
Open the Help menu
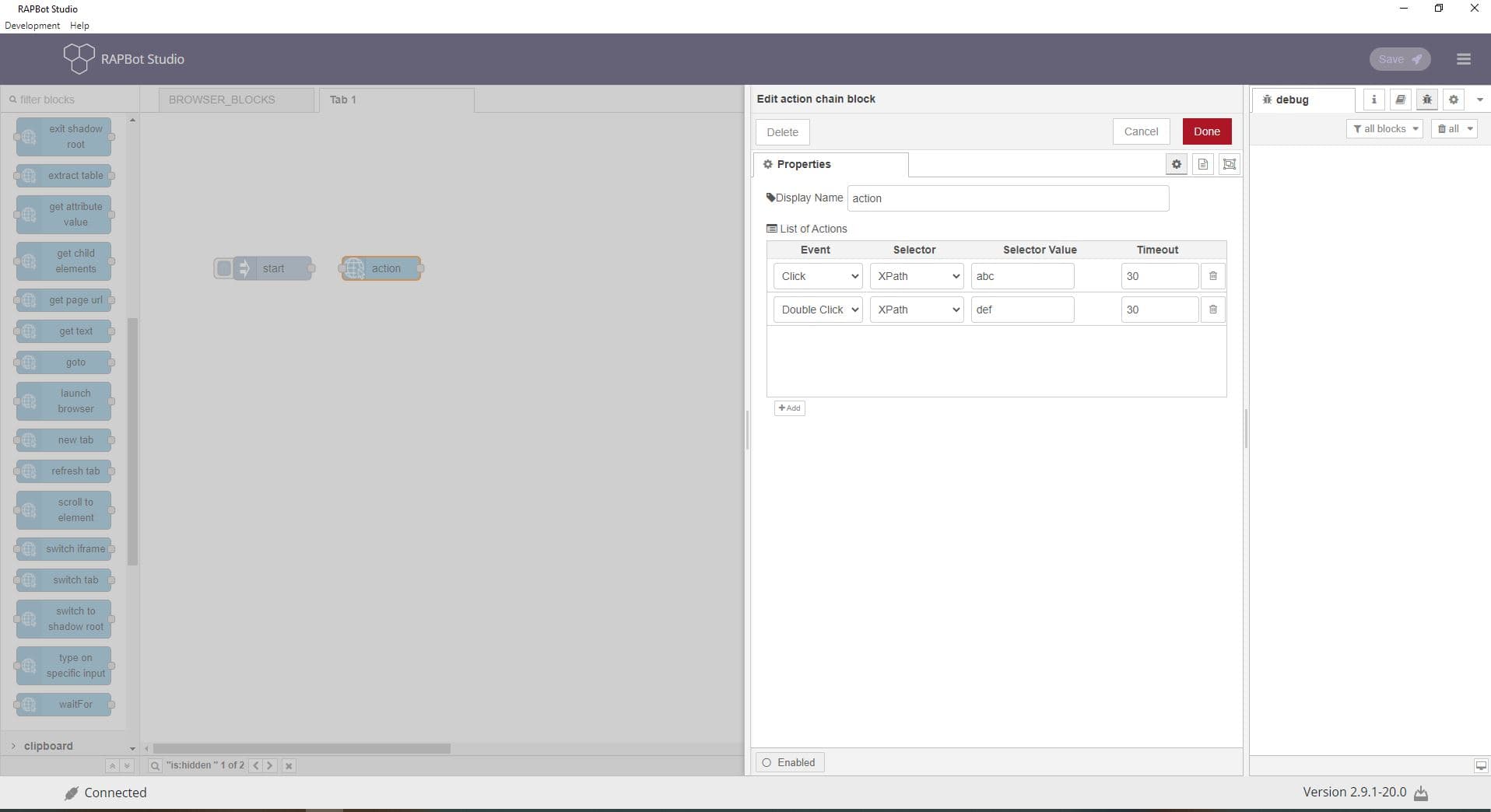(79, 26)
